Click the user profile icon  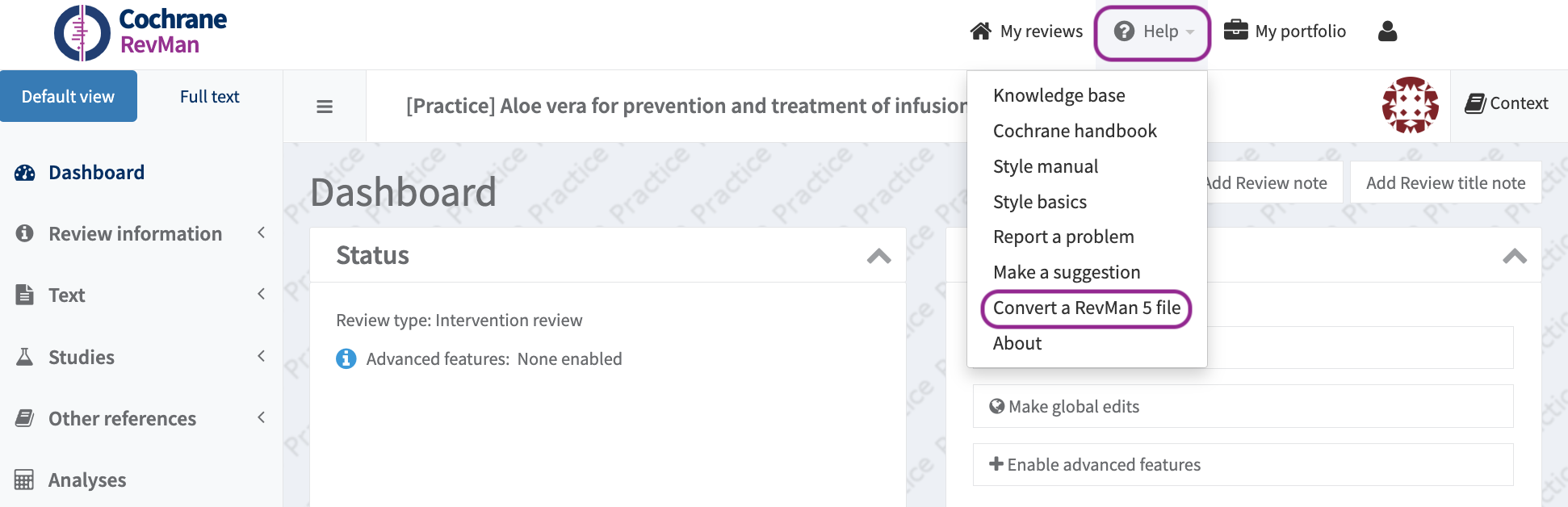[1387, 31]
